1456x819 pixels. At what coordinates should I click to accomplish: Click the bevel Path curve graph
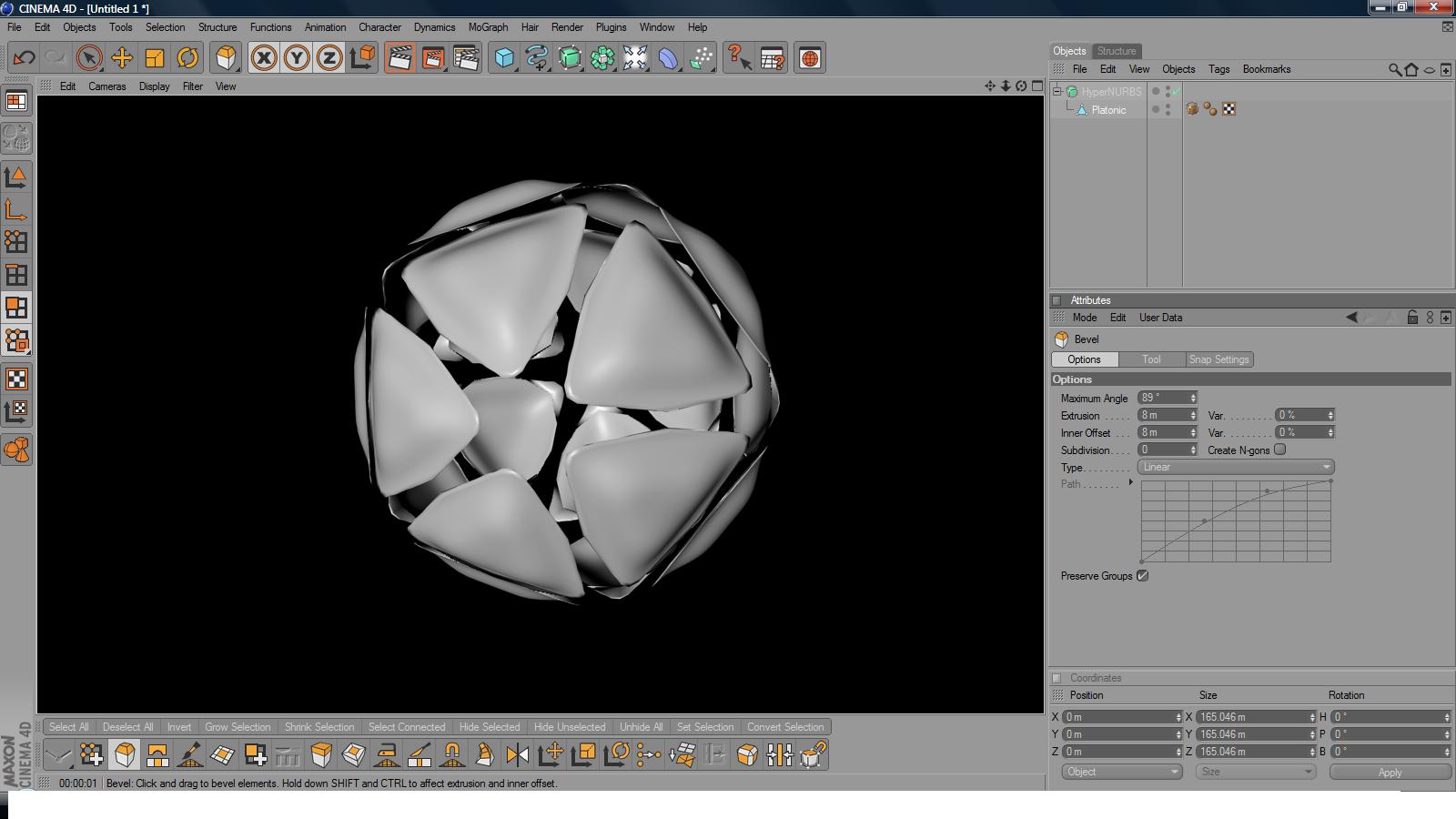pyautogui.click(x=1235, y=521)
